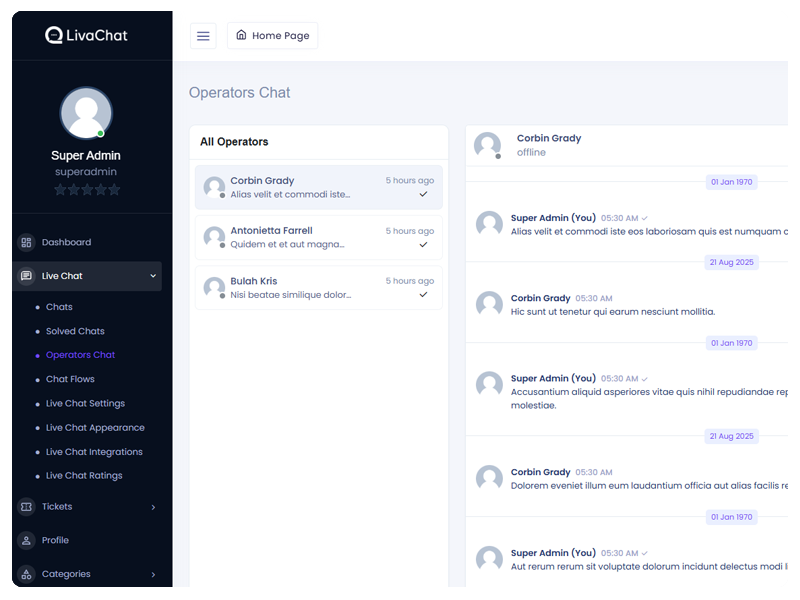Open the Chat Flows link
This screenshot has height=600, width=800.
click(70, 380)
